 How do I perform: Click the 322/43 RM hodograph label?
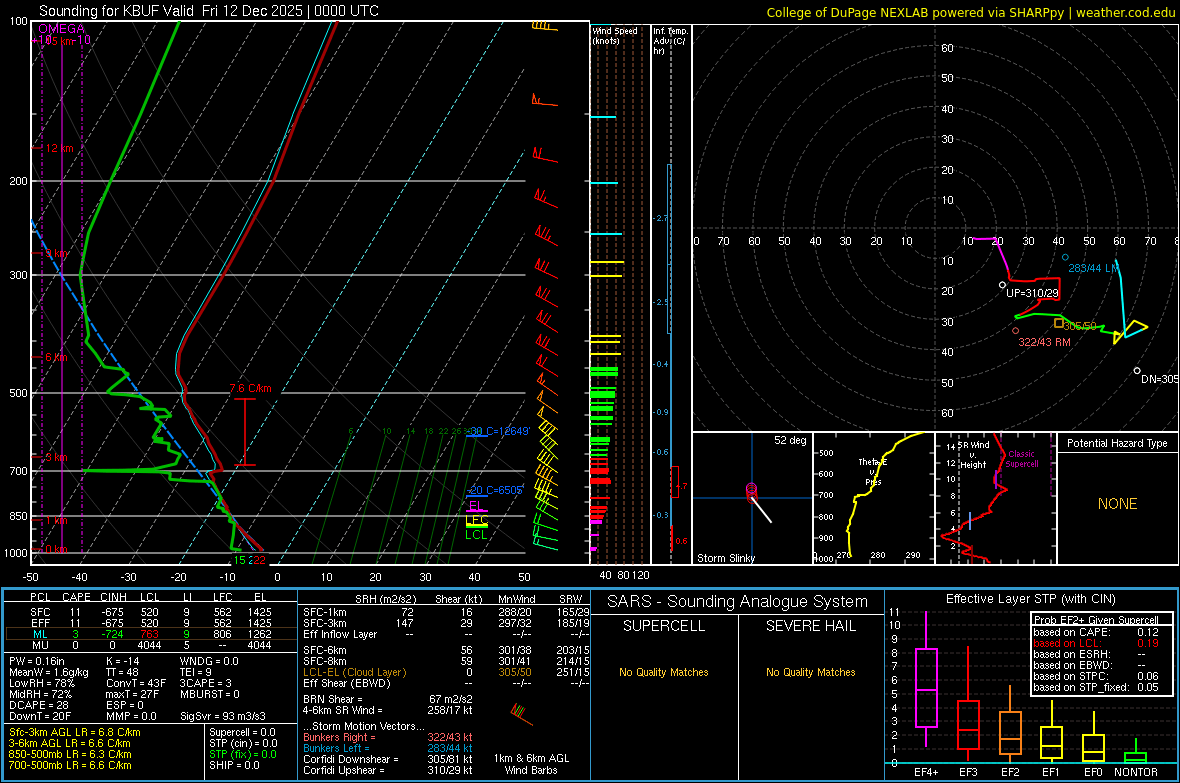[x=1044, y=342]
